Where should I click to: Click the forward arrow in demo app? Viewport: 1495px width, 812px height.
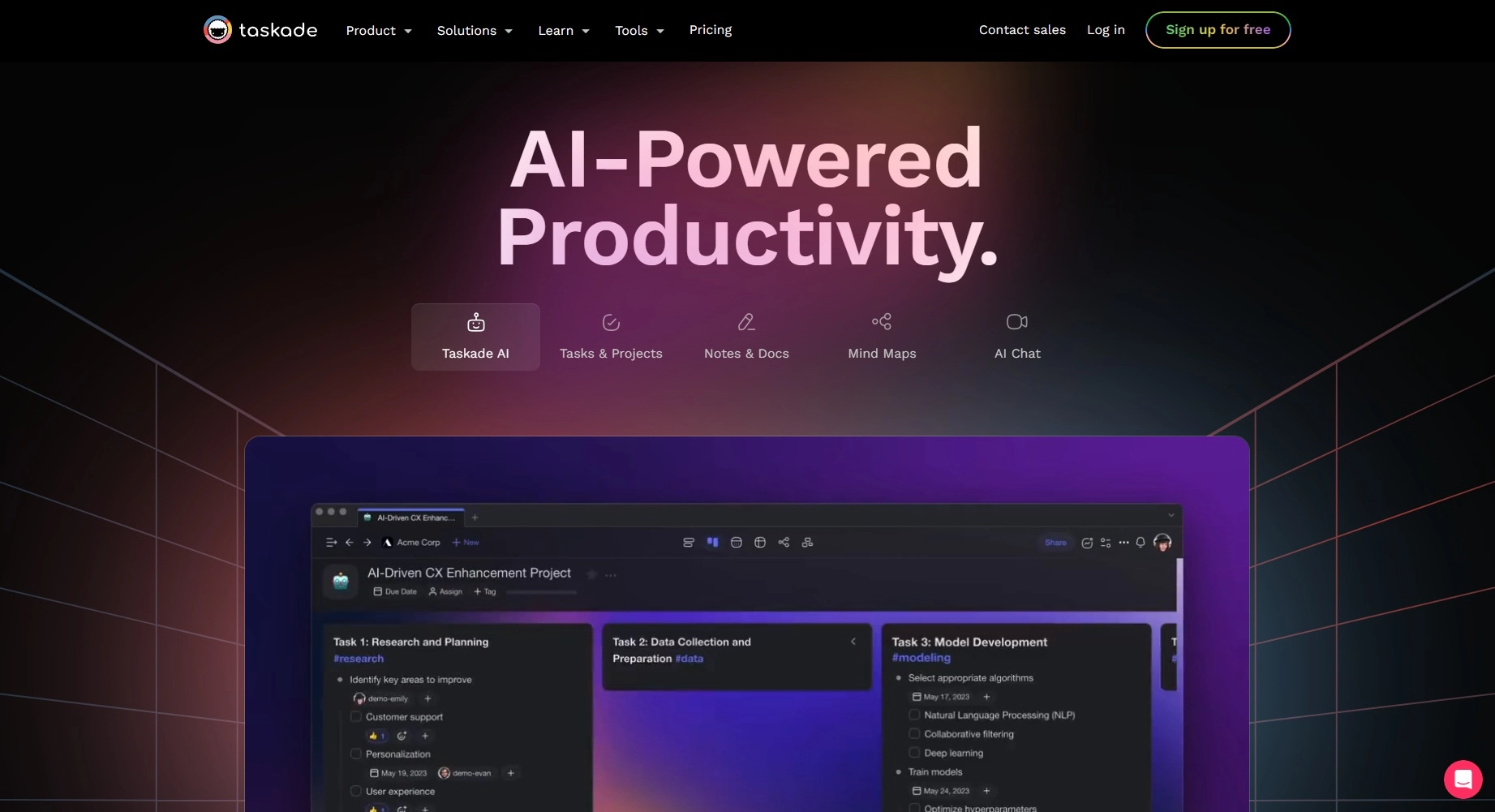[x=367, y=542]
